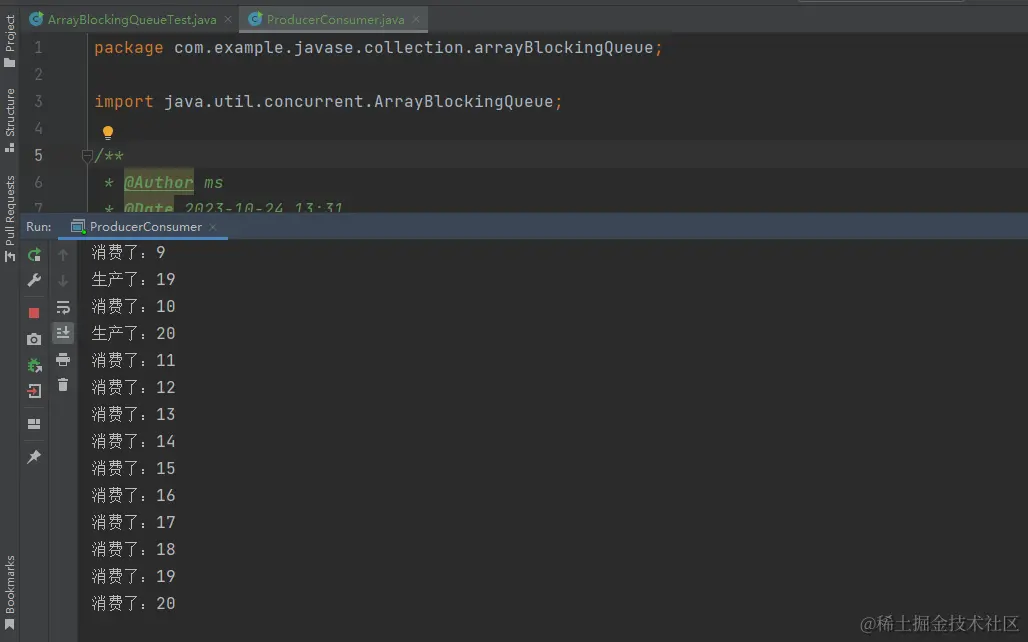Click console line '消费了: 17'
Viewport: 1028px width, 642px height.
[x=133, y=522]
